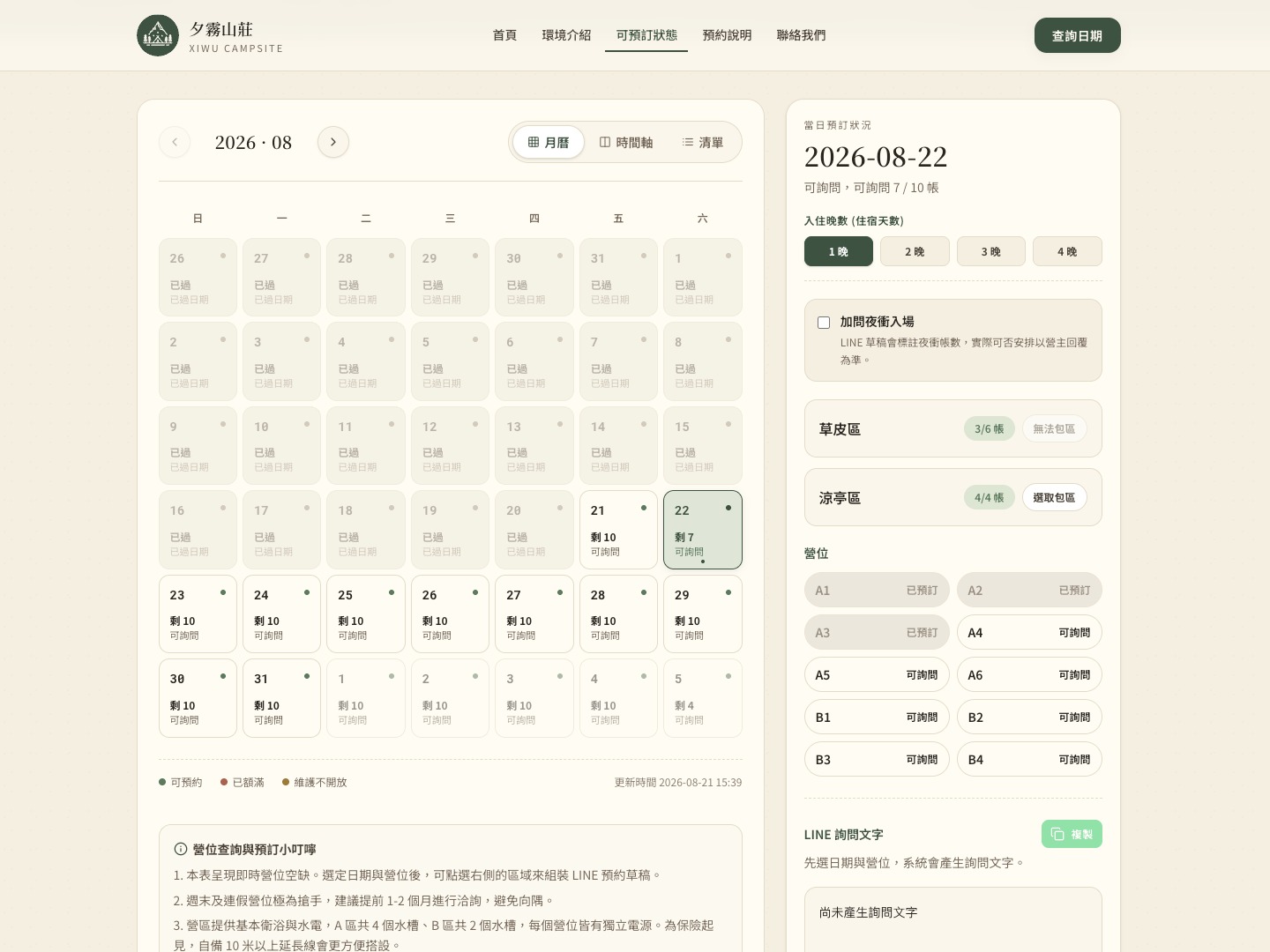Click 選取包區 for 涼亭區
Viewport: 1270px width, 952px height.
1054,497
